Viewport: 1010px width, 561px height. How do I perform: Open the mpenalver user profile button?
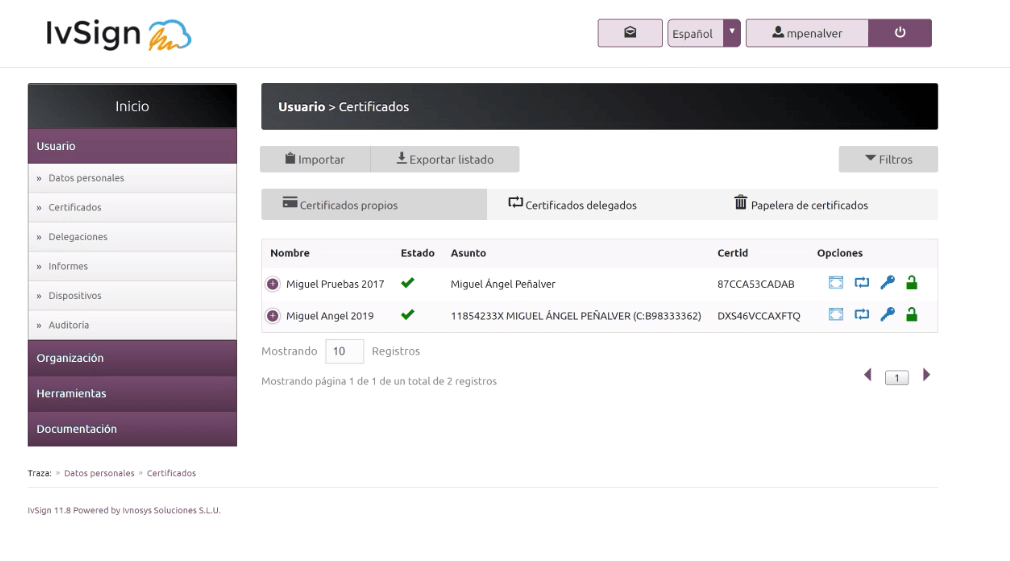pyautogui.click(x=807, y=33)
